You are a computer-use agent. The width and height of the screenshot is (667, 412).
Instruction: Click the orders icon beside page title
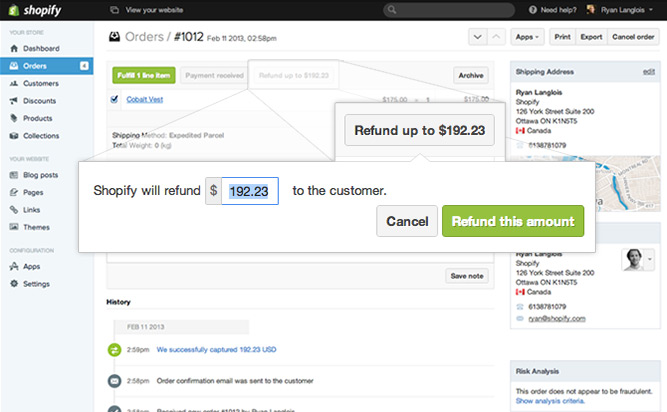tap(114, 37)
